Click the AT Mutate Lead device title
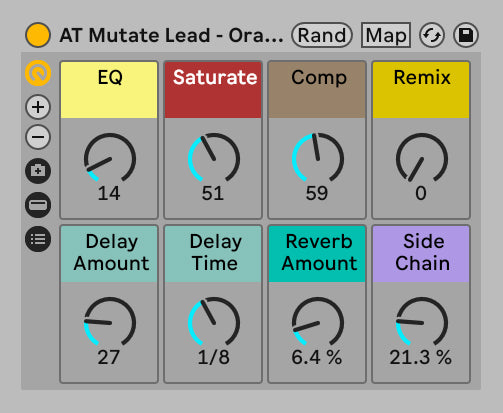This screenshot has height=413, width=503. (171, 35)
